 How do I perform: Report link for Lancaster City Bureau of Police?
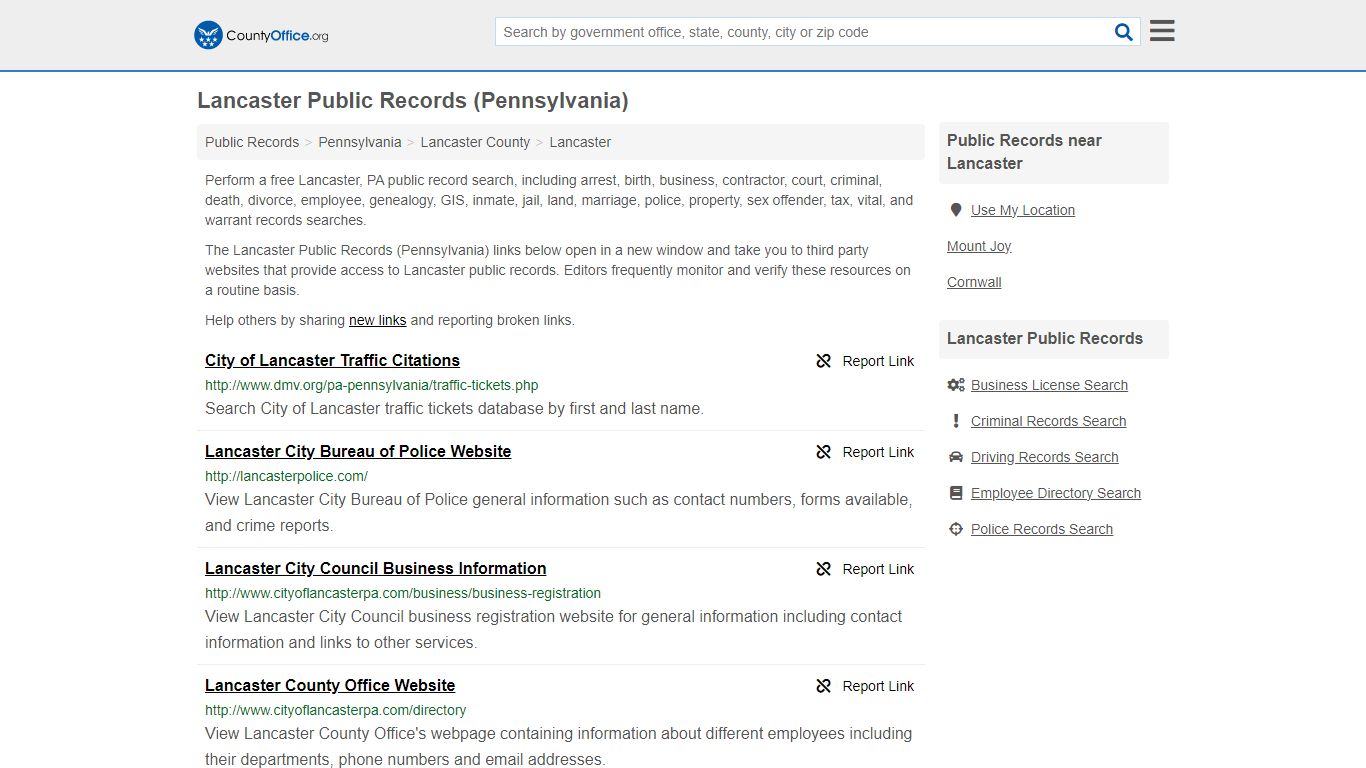pyautogui.click(x=878, y=452)
